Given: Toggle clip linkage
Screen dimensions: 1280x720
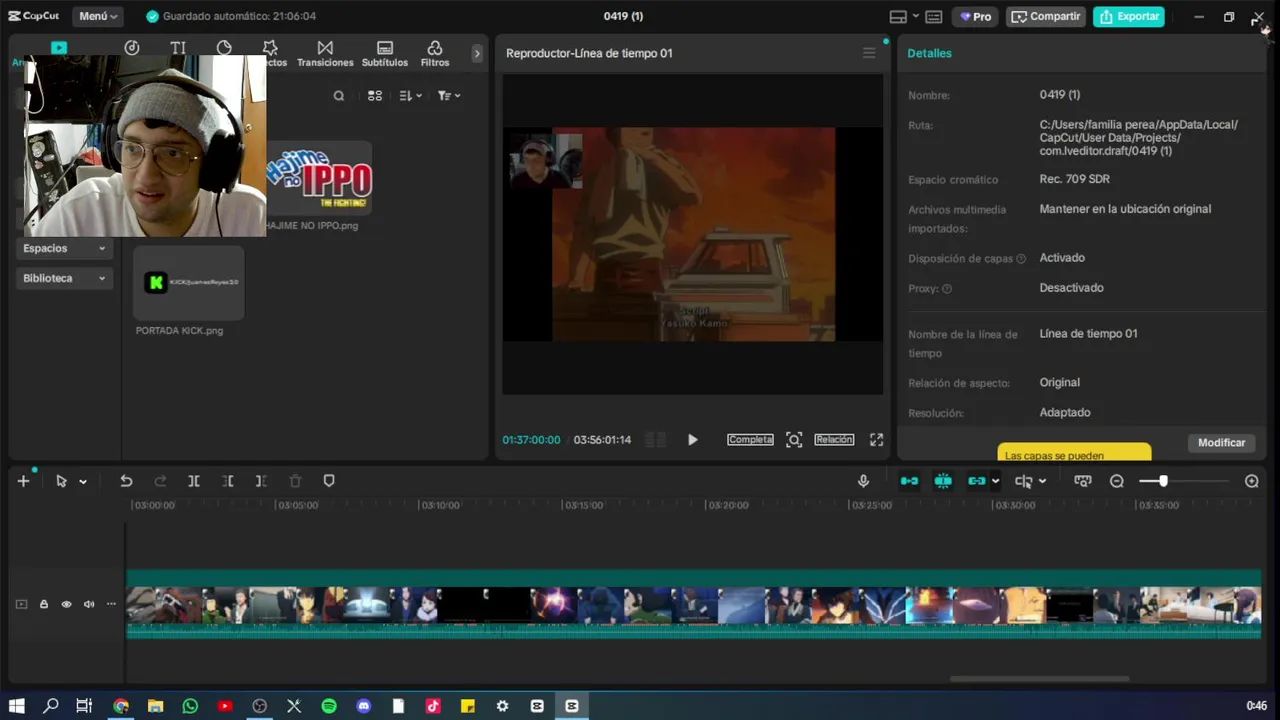Looking at the screenshot, I should pos(976,481).
